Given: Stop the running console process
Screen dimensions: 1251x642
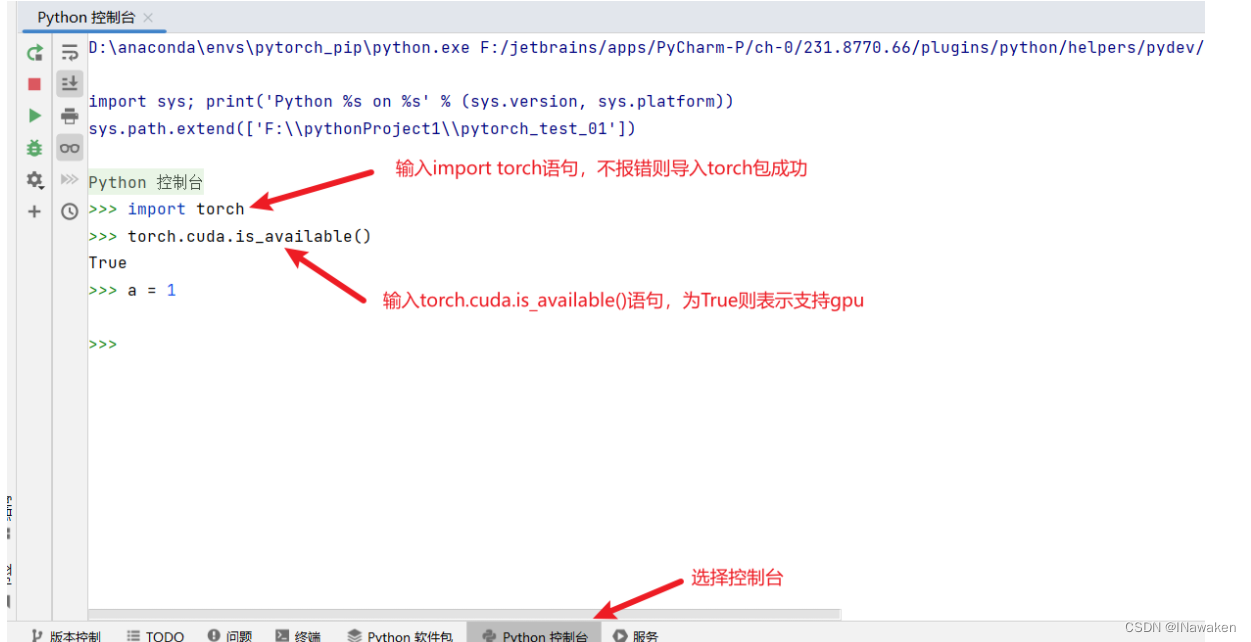Looking at the screenshot, I should [x=34, y=85].
